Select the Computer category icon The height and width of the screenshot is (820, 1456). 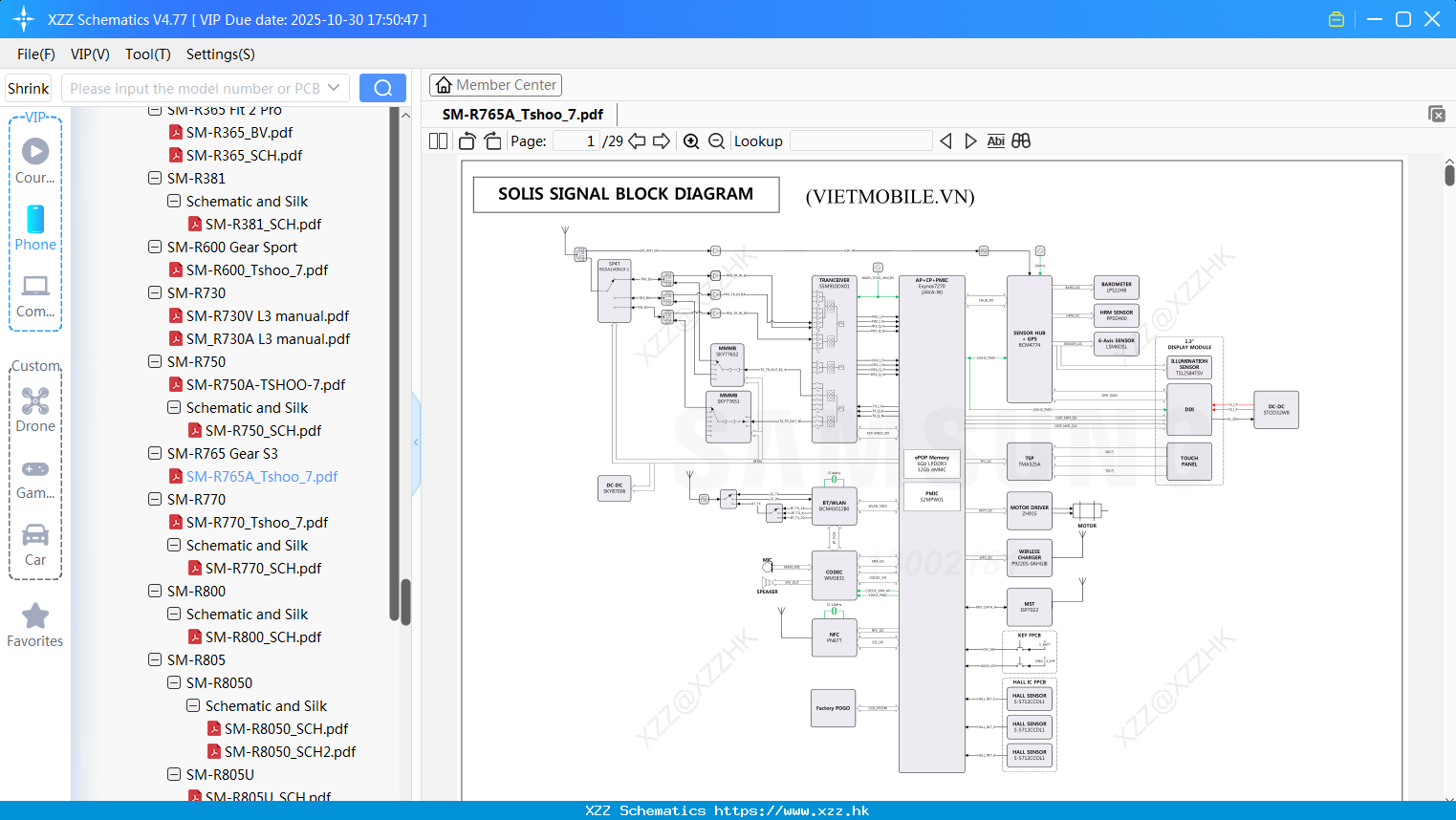click(x=35, y=285)
